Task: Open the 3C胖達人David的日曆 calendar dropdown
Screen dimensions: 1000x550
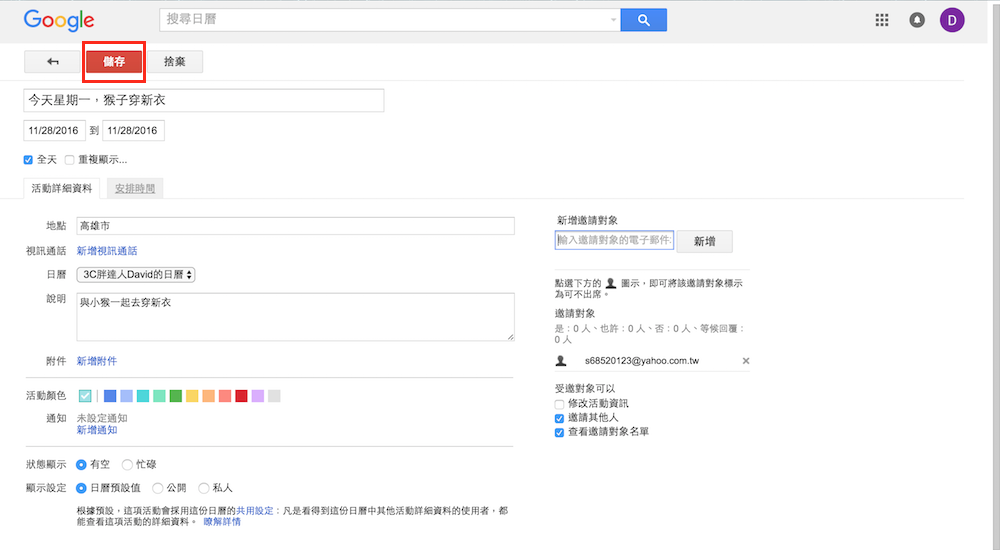Action: 136,274
